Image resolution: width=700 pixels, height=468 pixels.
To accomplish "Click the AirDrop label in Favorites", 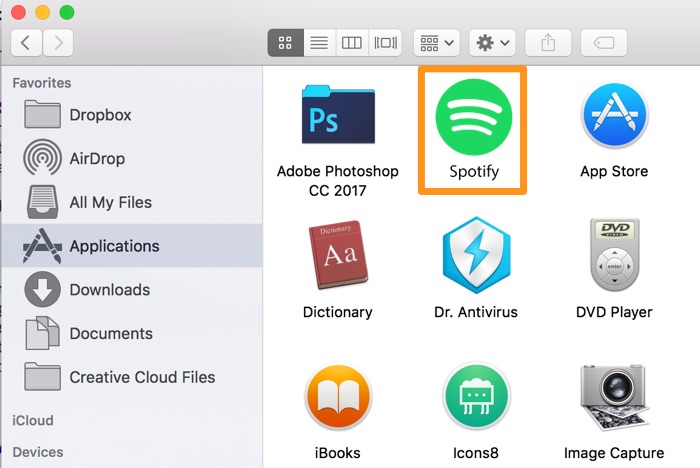I will [97, 159].
